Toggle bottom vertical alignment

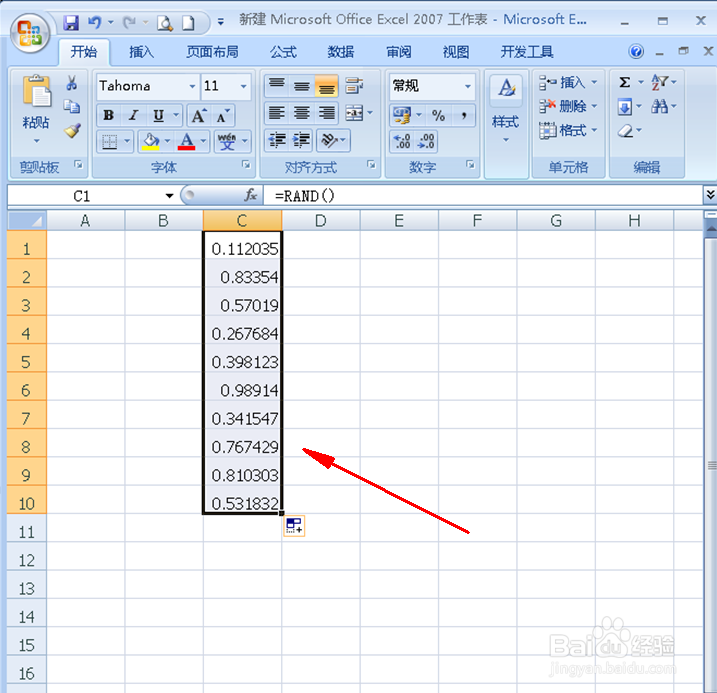(x=326, y=85)
